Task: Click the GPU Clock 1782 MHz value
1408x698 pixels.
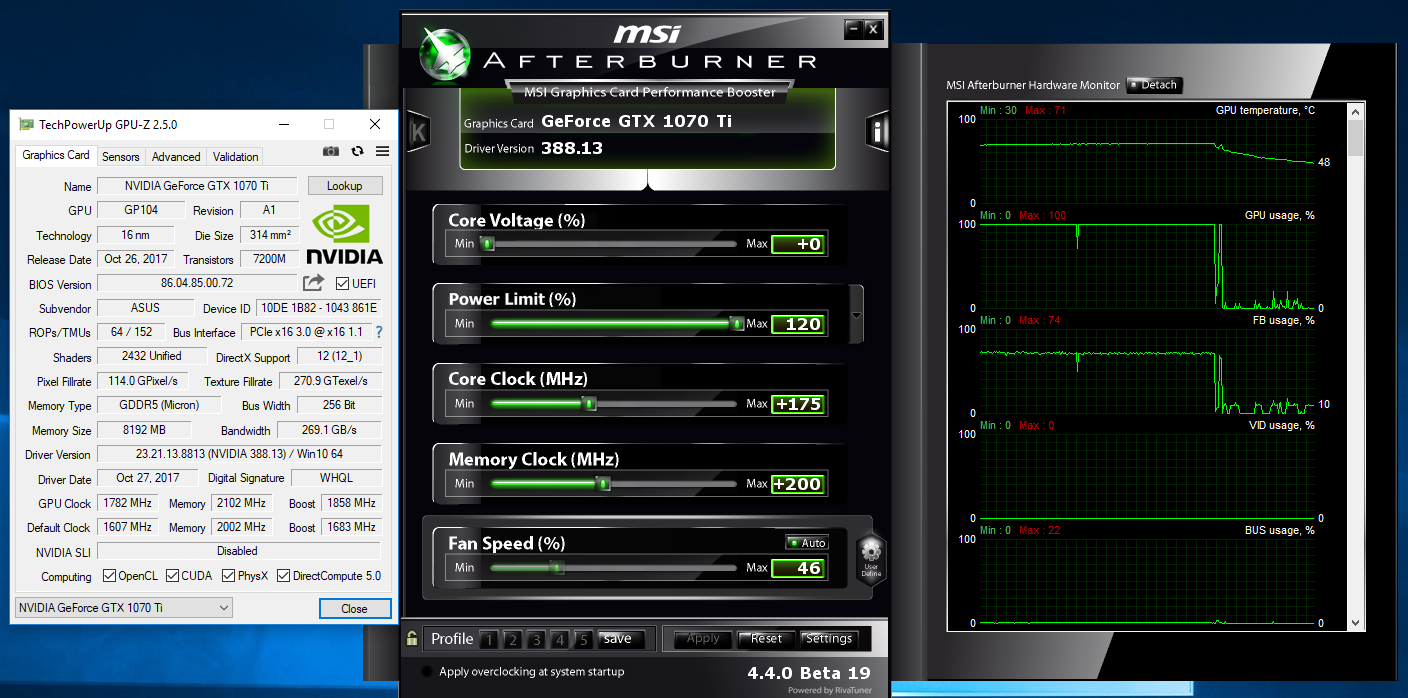Action: [x=126, y=503]
